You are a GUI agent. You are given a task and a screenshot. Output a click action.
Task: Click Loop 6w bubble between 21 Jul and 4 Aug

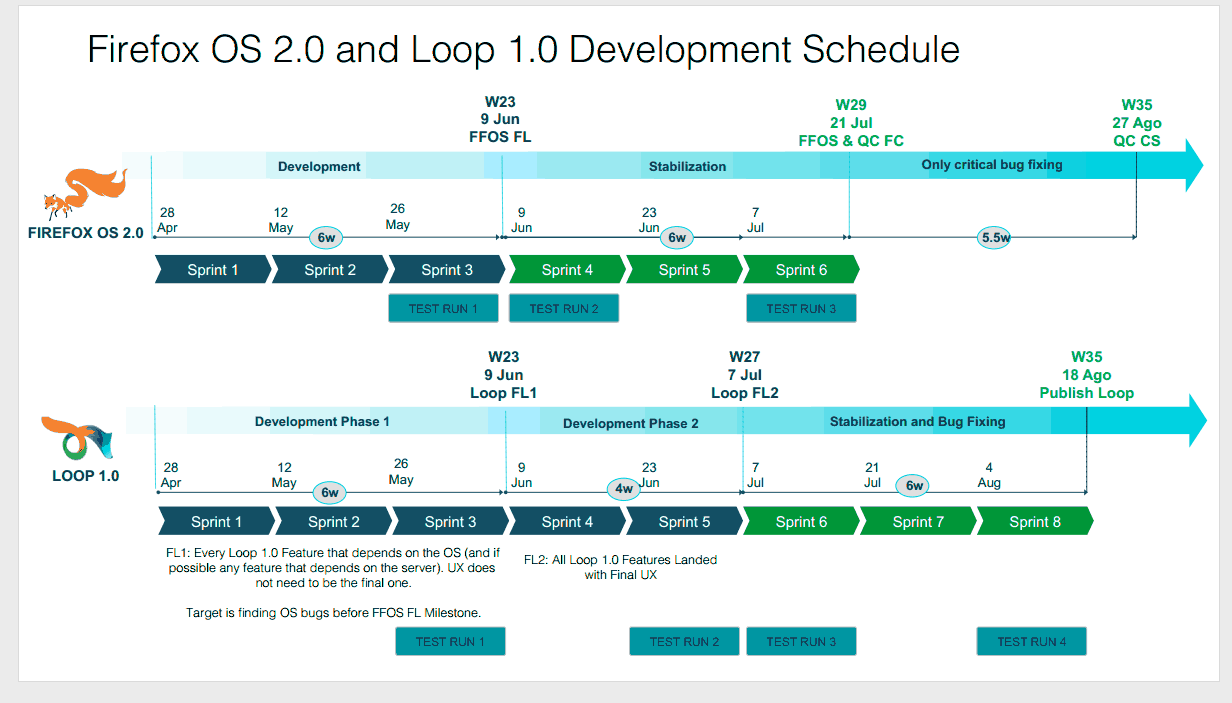(x=914, y=486)
